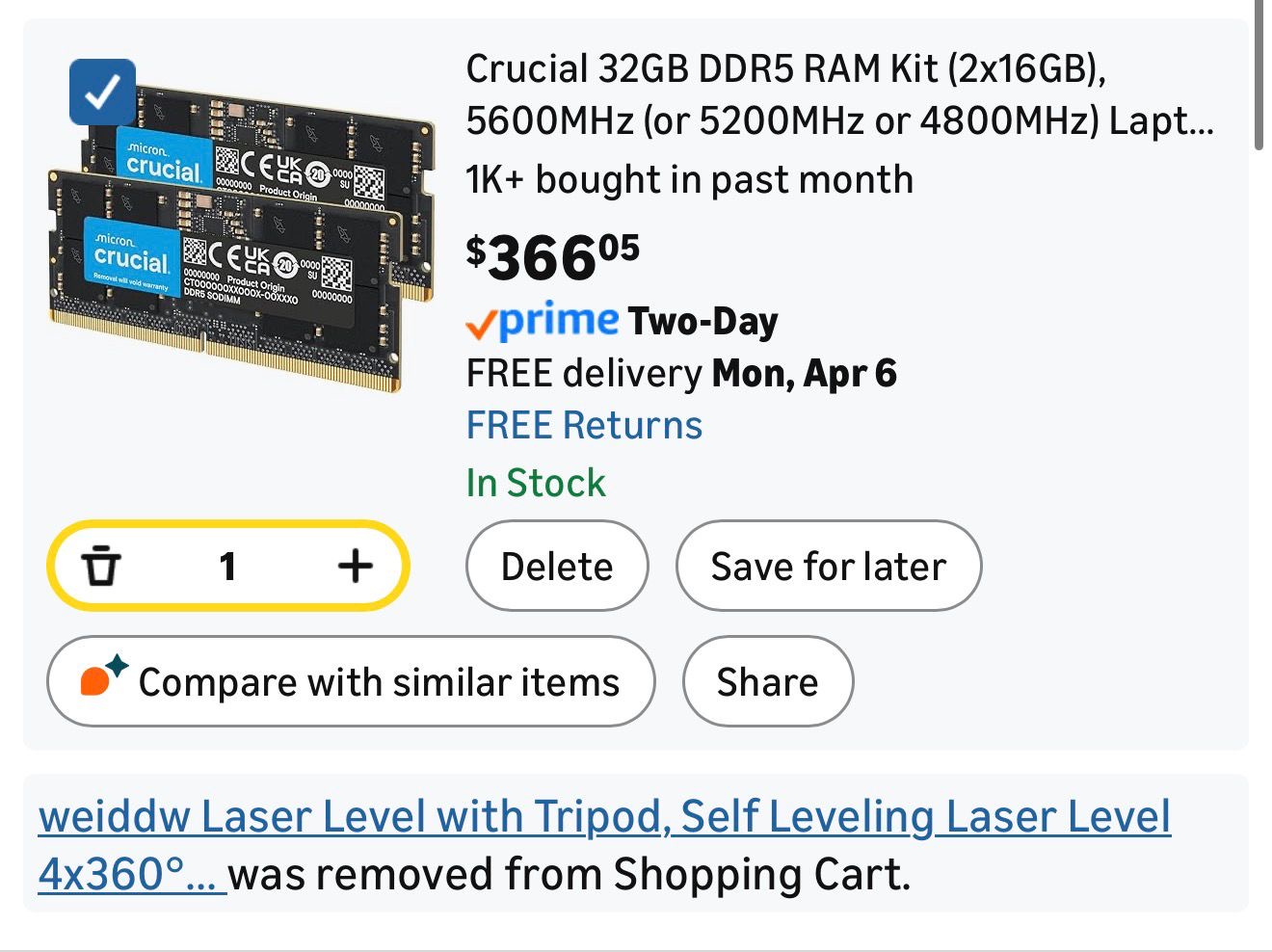Screen dimensions: 1272x952
Task: Click Save for later
Action: [829, 566]
